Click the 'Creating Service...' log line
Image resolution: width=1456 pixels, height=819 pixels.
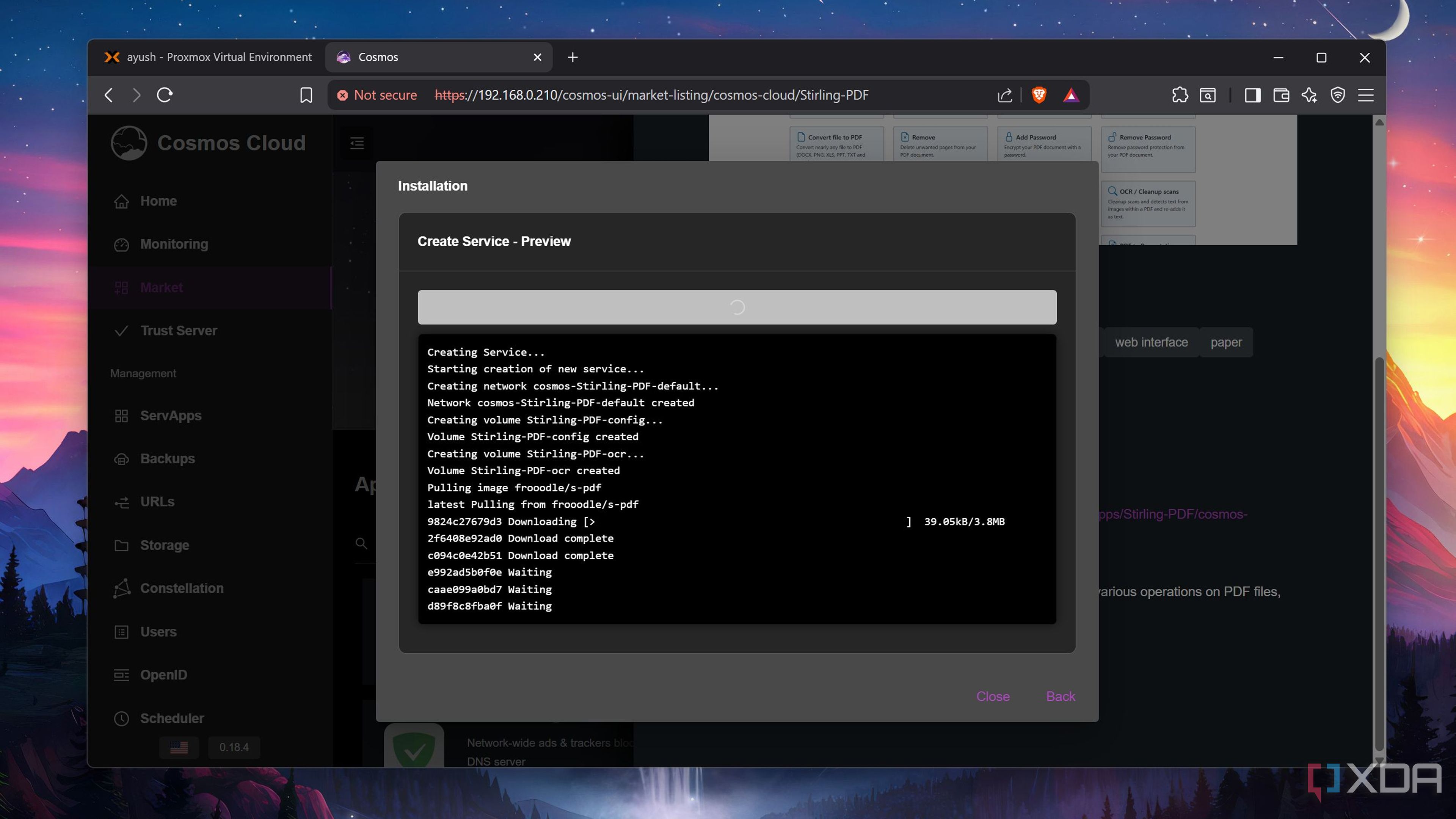(x=485, y=352)
